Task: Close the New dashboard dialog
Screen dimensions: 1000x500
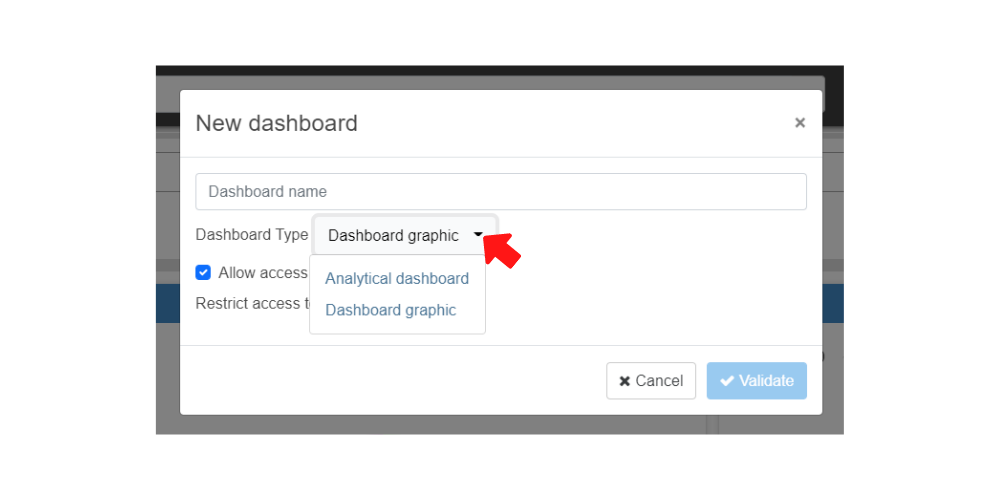Action: point(799,123)
